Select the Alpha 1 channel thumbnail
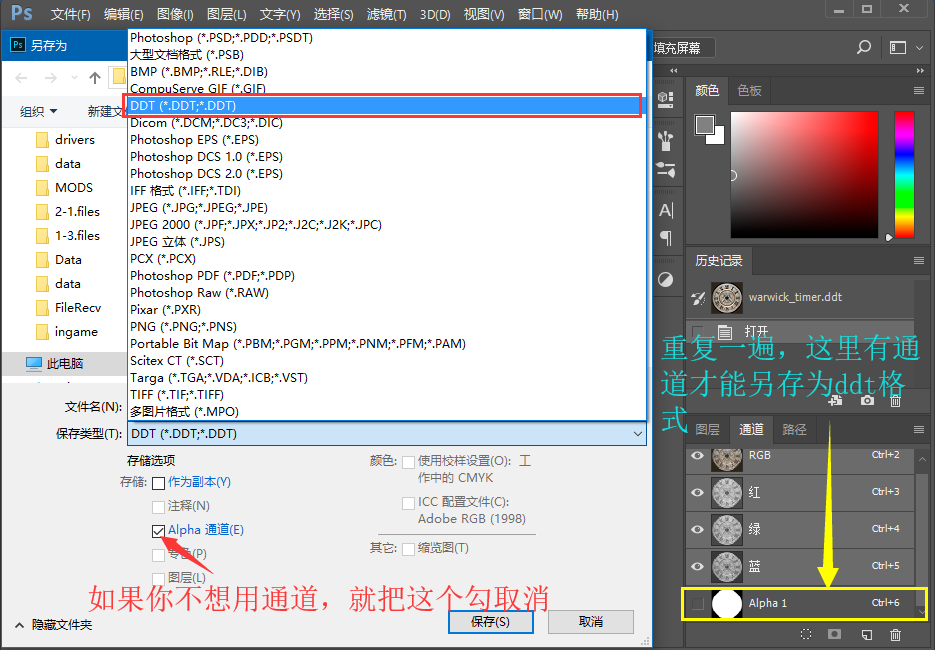This screenshot has width=935, height=650. coord(727,603)
